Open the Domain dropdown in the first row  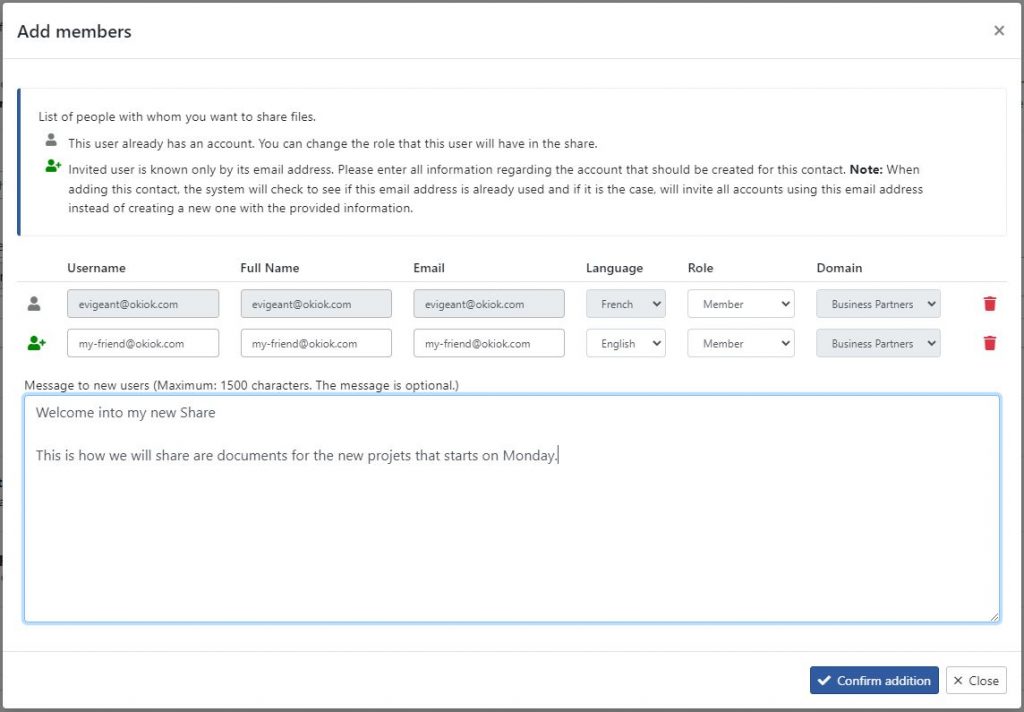point(878,304)
